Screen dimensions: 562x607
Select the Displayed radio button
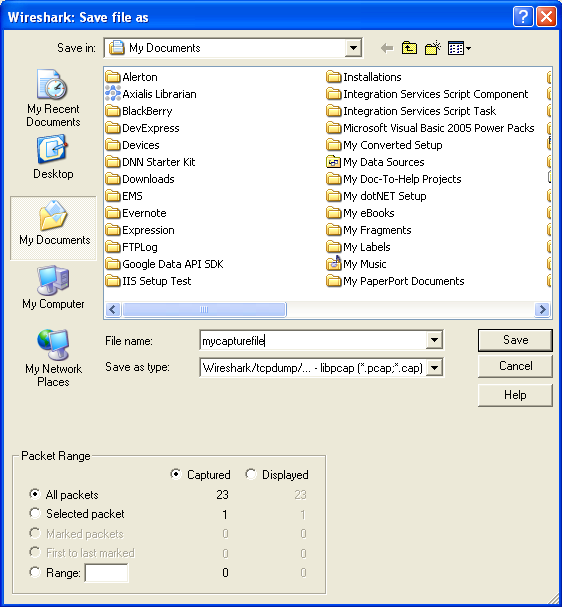point(250,474)
